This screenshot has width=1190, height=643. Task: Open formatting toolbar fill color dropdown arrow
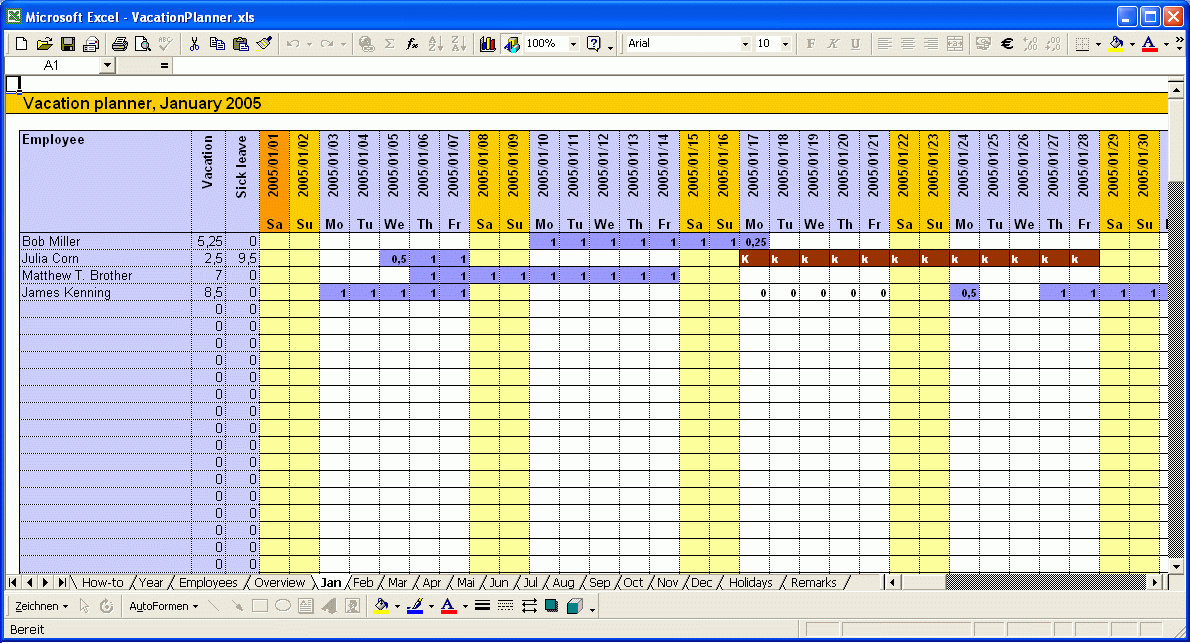1132,44
